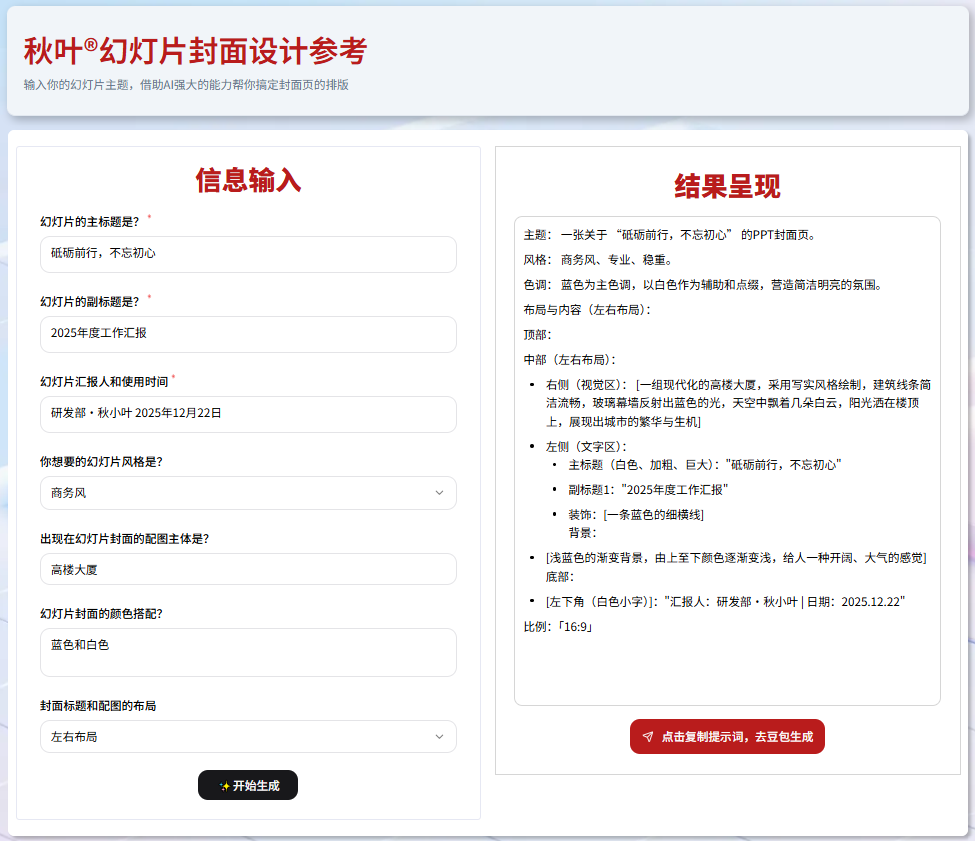Click the presenter field with 研发部·秋小叶 2025年12月22日
Screen dimensions: 975x841
pos(248,414)
